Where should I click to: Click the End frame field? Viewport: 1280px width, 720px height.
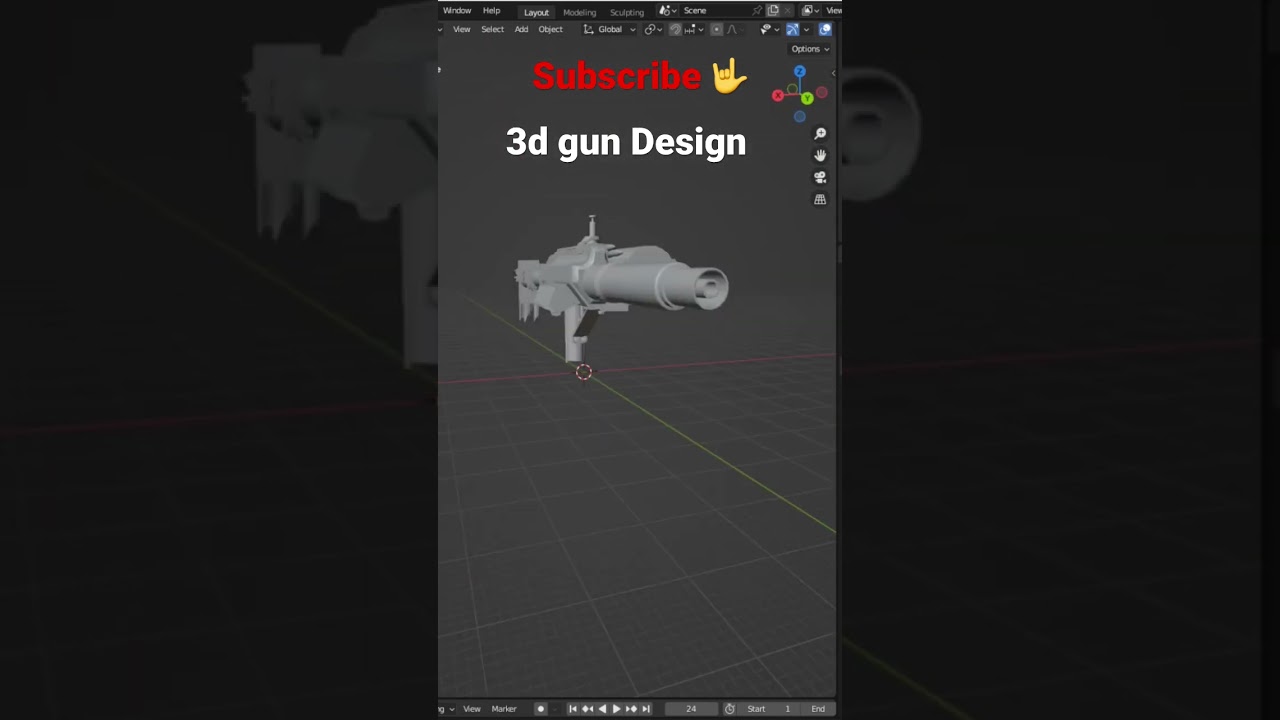click(818, 709)
